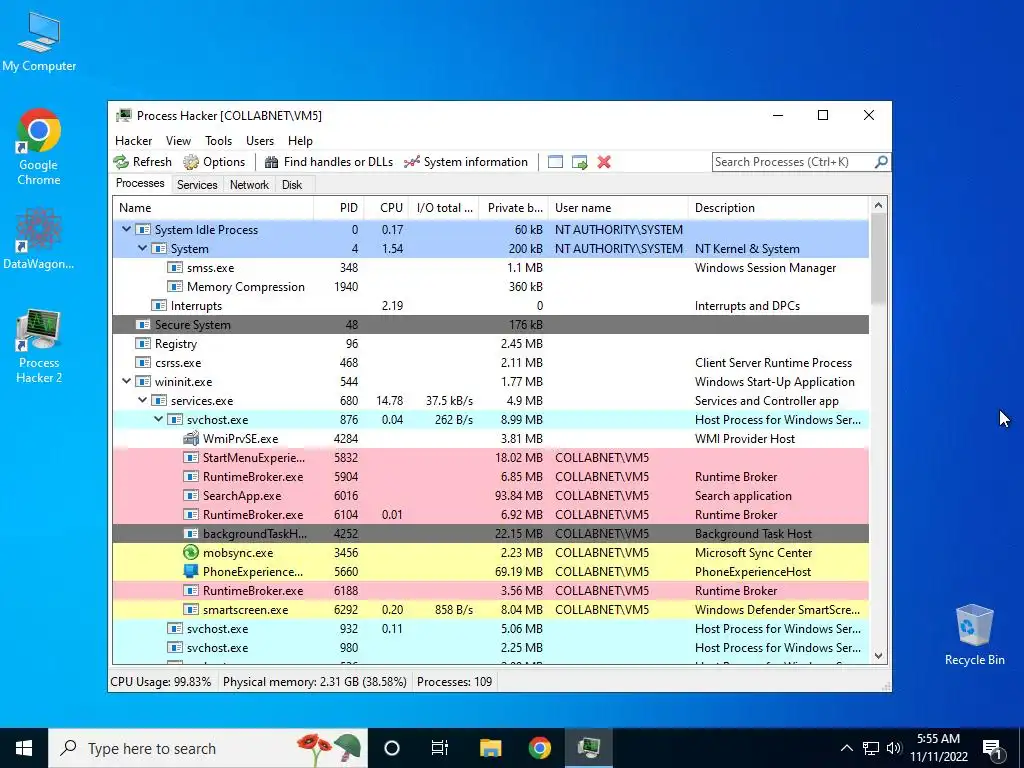The image size is (1024, 768).
Task: Sort by the I/O total column
Action: pos(444,208)
